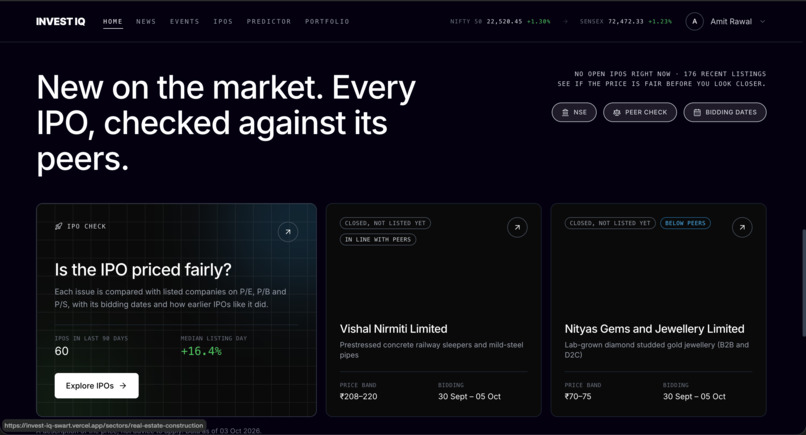Image resolution: width=806 pixels, height=435 pixels.
Task: Click the SENSEX ticker value
Action: pyautogui.click(x=626, y=22)
